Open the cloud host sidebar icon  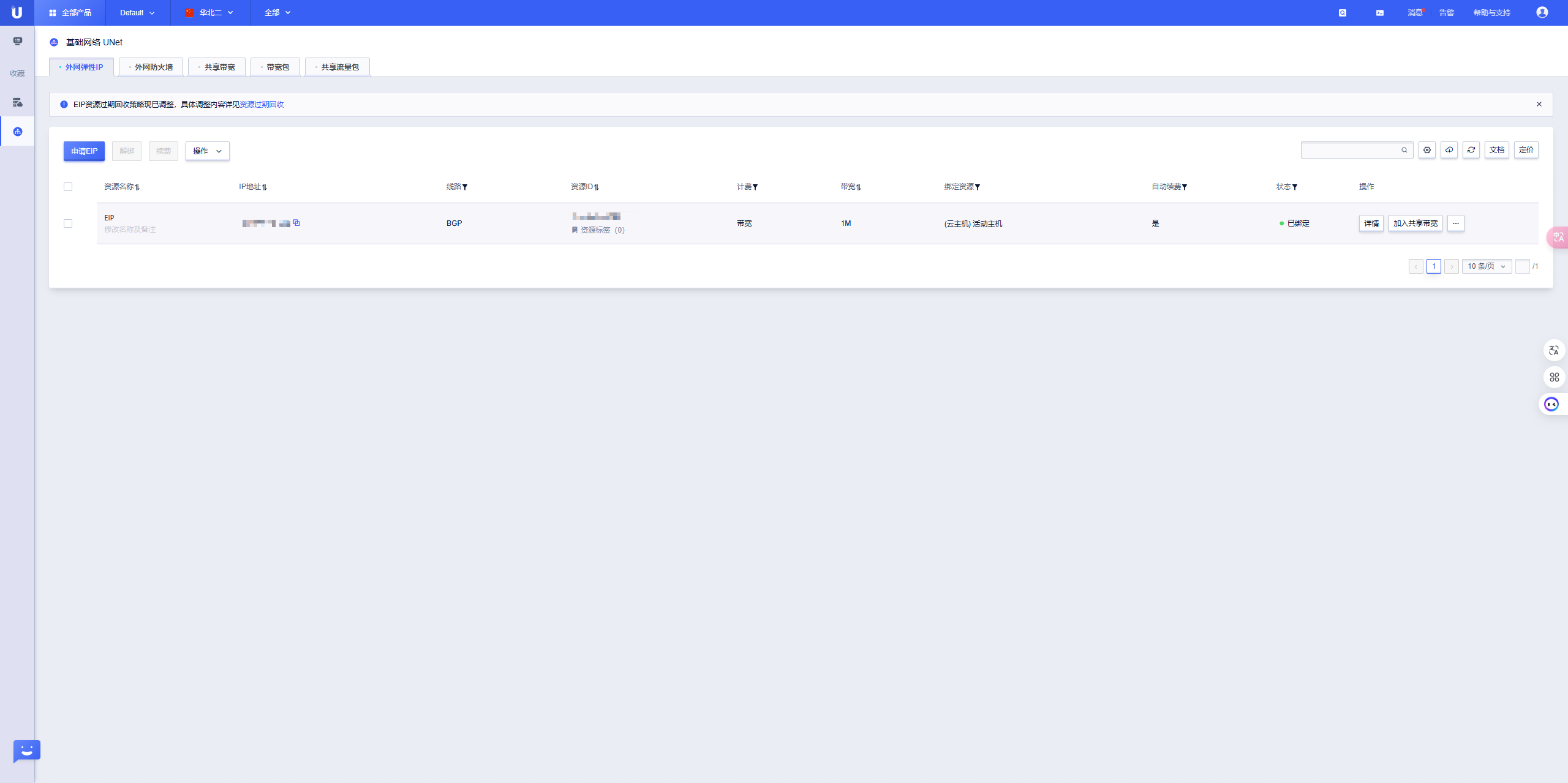pyautogui.click(x=18, y=41)
